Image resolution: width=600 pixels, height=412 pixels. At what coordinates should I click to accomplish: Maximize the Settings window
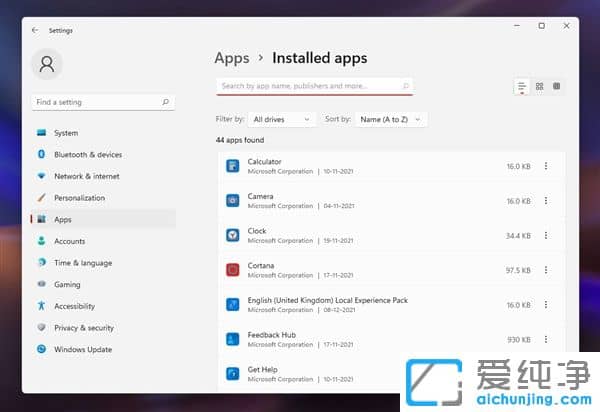[541, 26]
